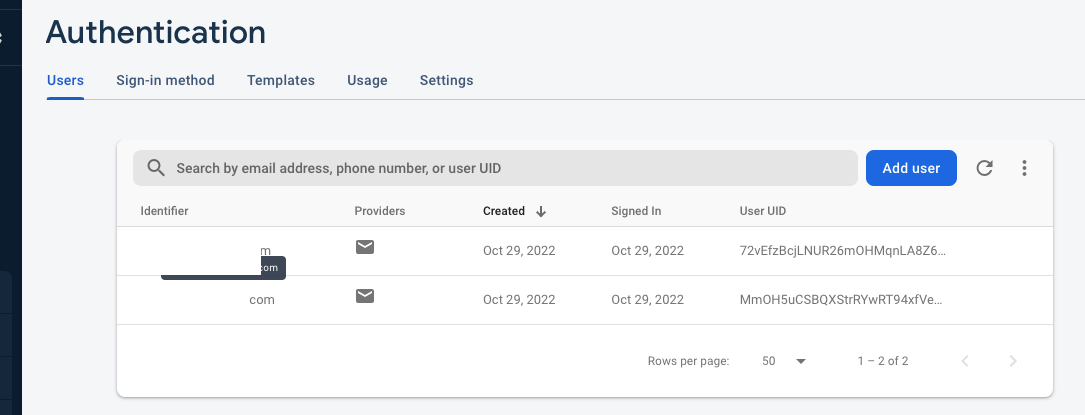Click the refresh users icon
The height and width of the screenshot is (415, 1085).
click(x=984, y=168)
